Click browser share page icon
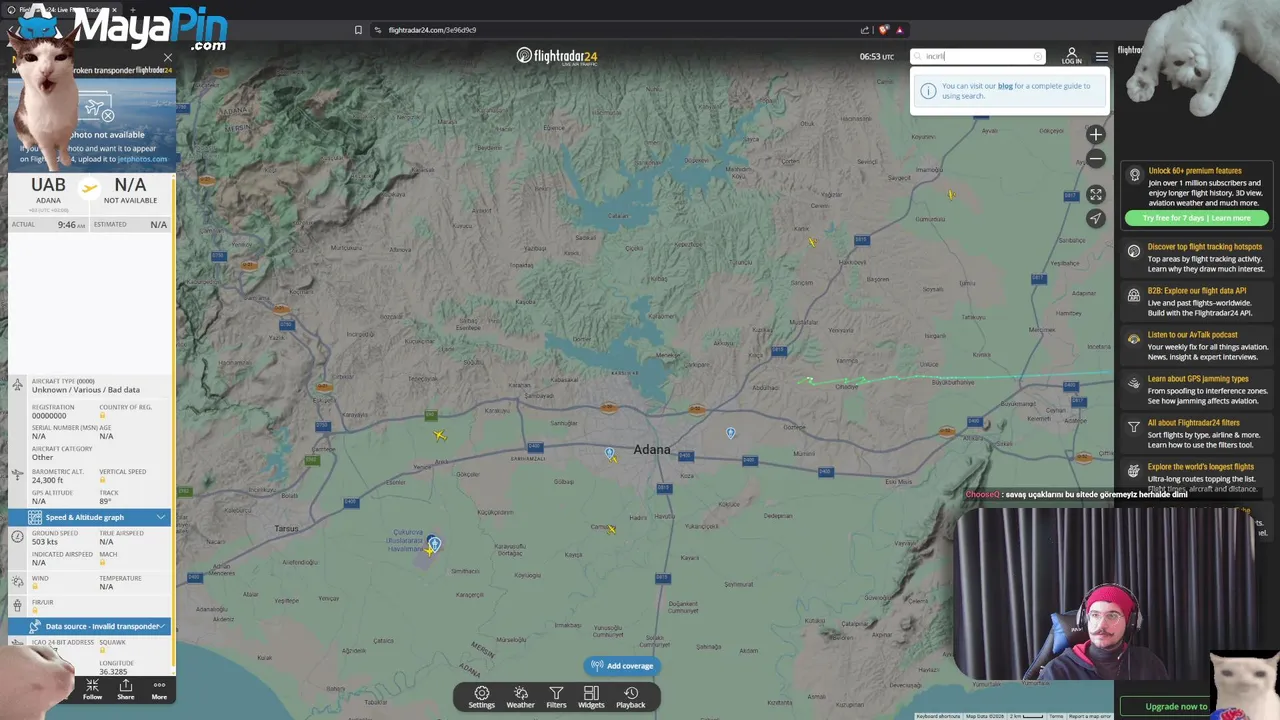This screenshot has height=720, width=1280. tap(864, 30)
